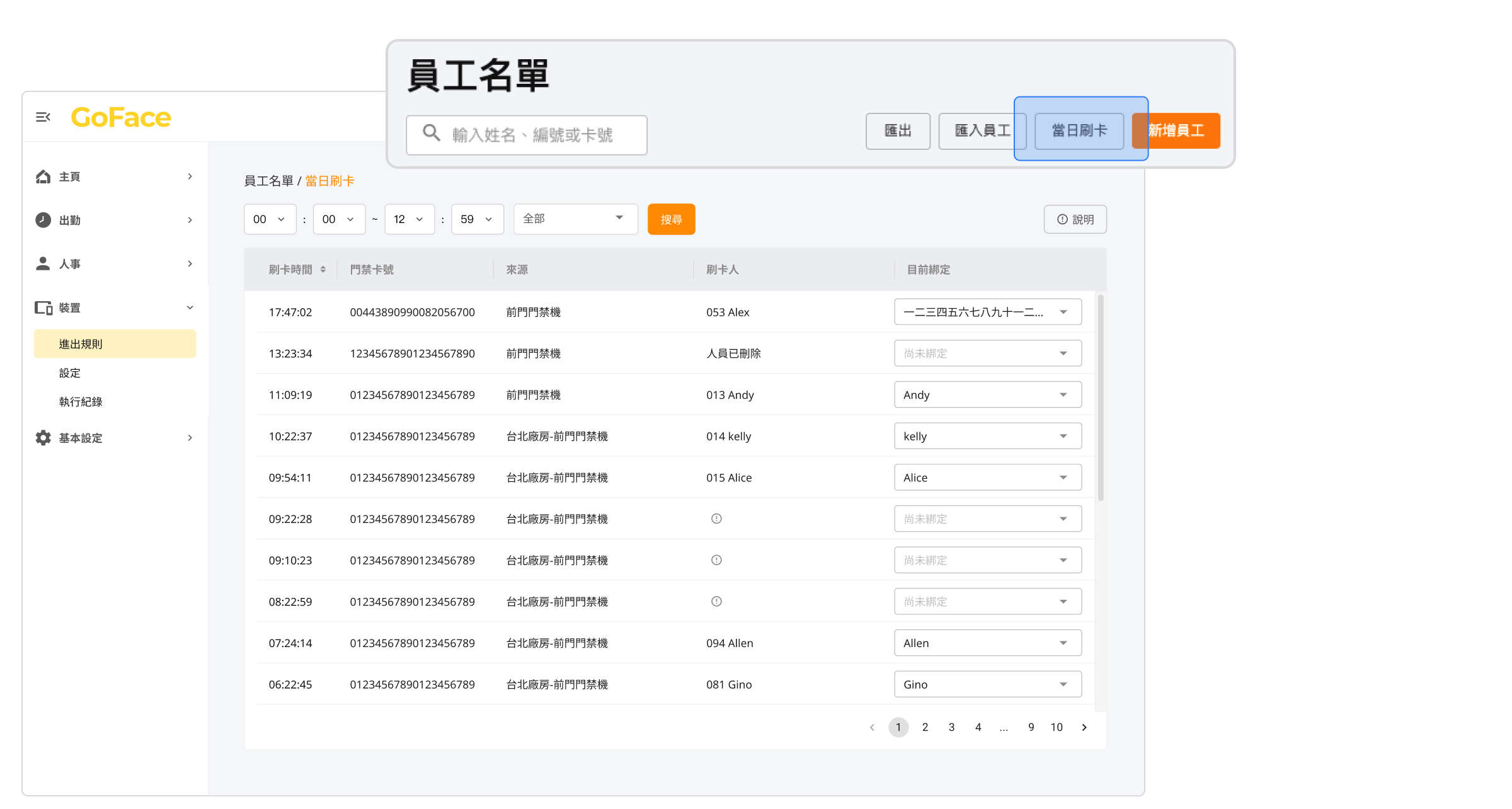Open the Andy binding dropdown
This screenshot has width=1512, height=809.
click(x=987, y=395)
